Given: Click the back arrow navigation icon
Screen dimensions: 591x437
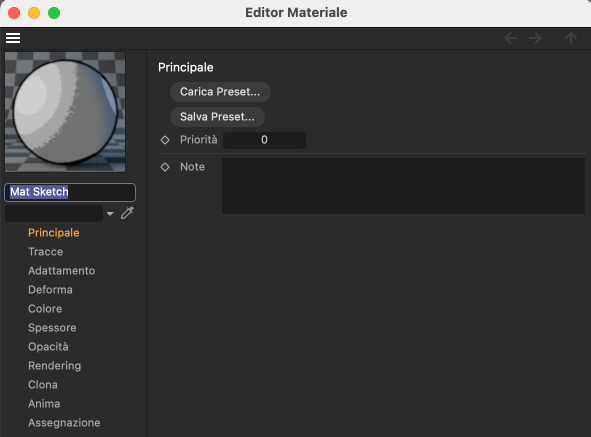Looking at the screenshot, I should click(511, 38).
